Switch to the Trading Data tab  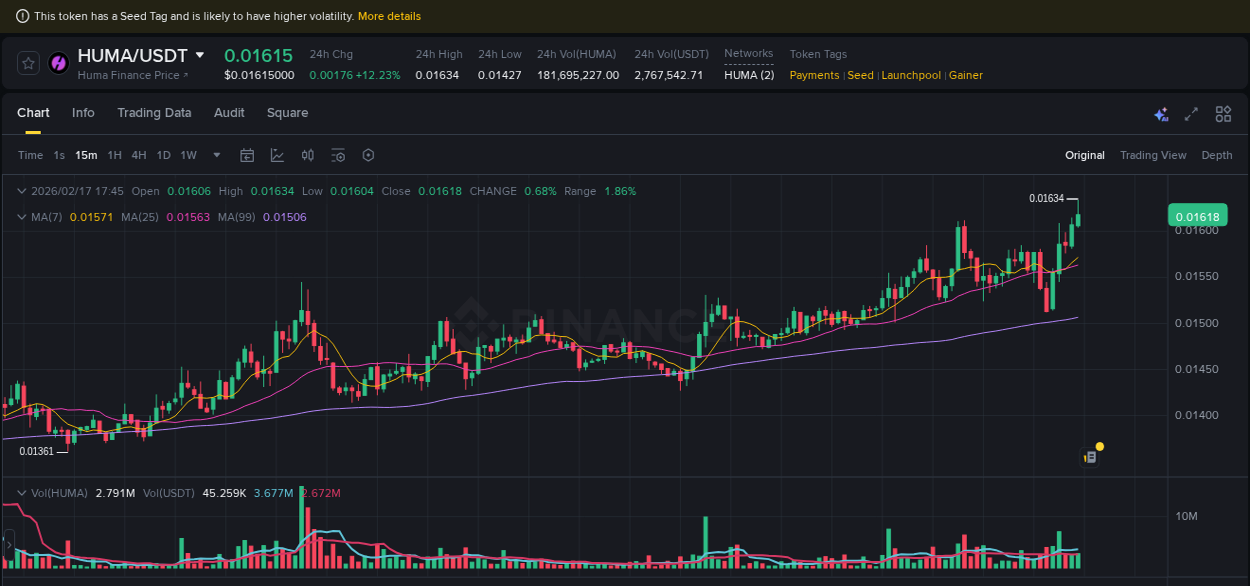(154, 113)
